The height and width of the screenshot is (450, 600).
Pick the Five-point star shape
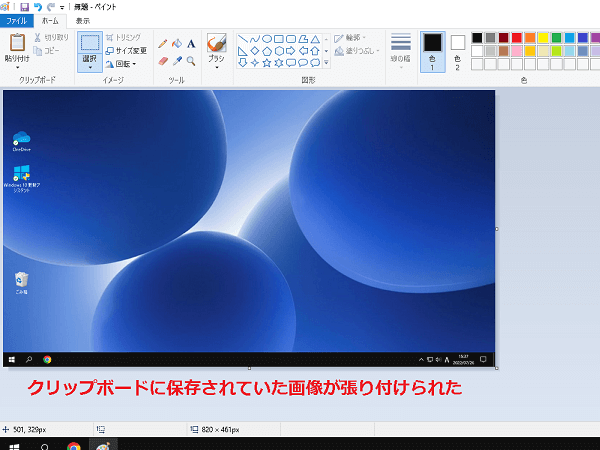click(x=267, y=63)
